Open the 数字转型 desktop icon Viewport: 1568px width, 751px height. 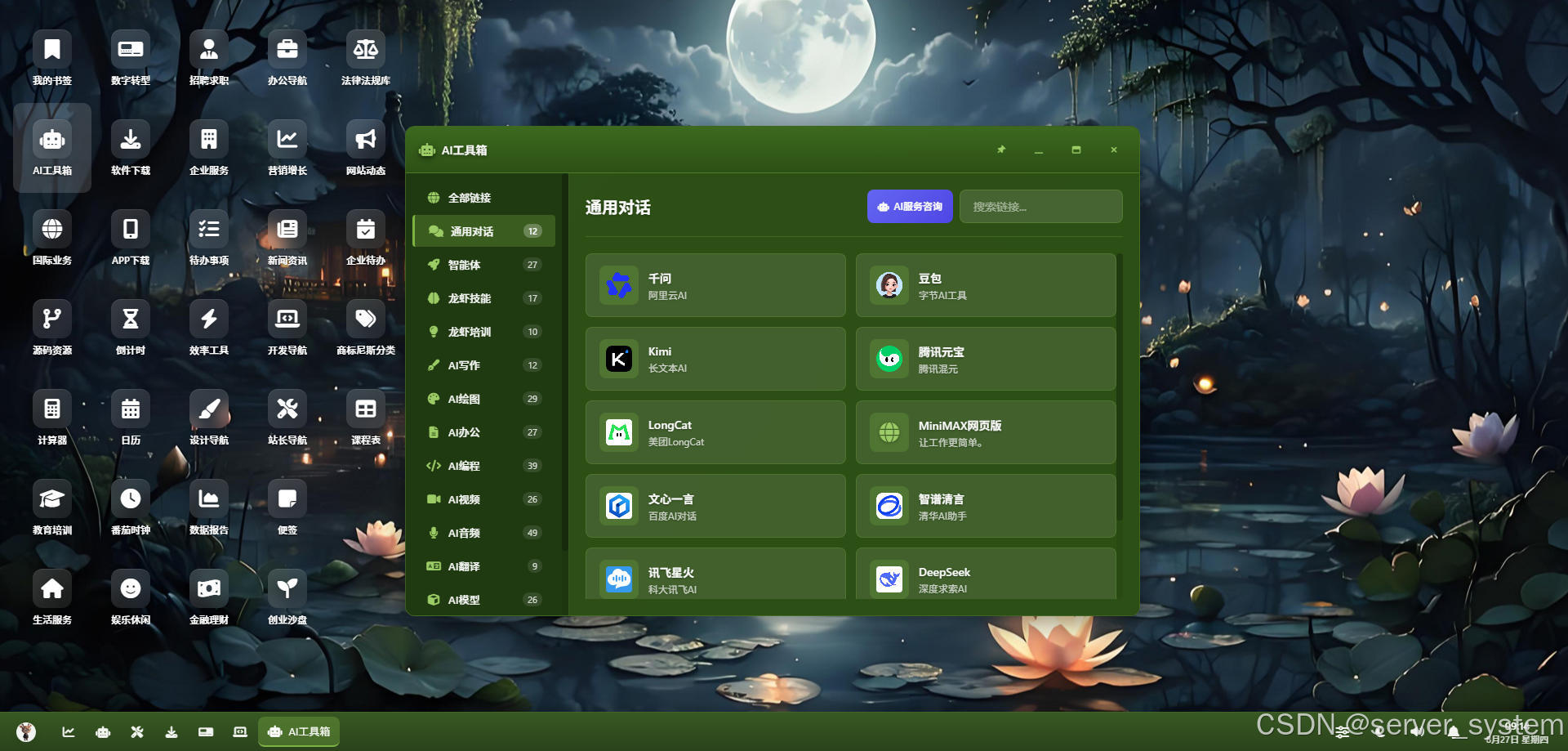click(131, 58)
